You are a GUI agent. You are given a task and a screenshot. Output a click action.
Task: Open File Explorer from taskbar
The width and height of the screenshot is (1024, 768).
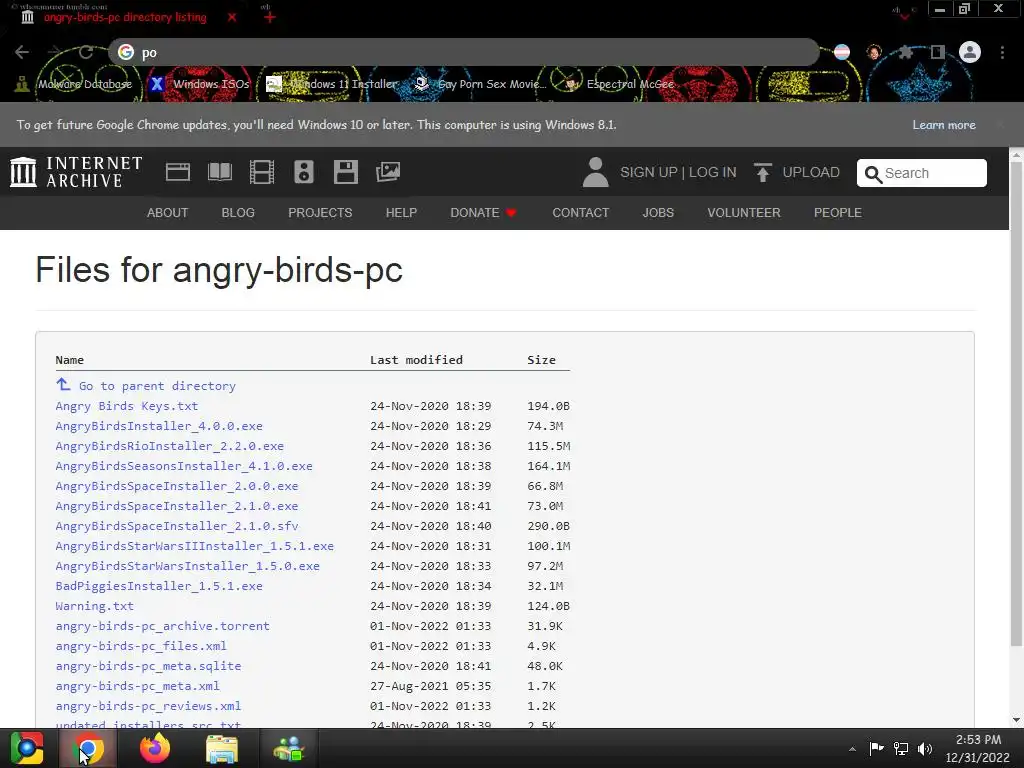pos(222,748)
